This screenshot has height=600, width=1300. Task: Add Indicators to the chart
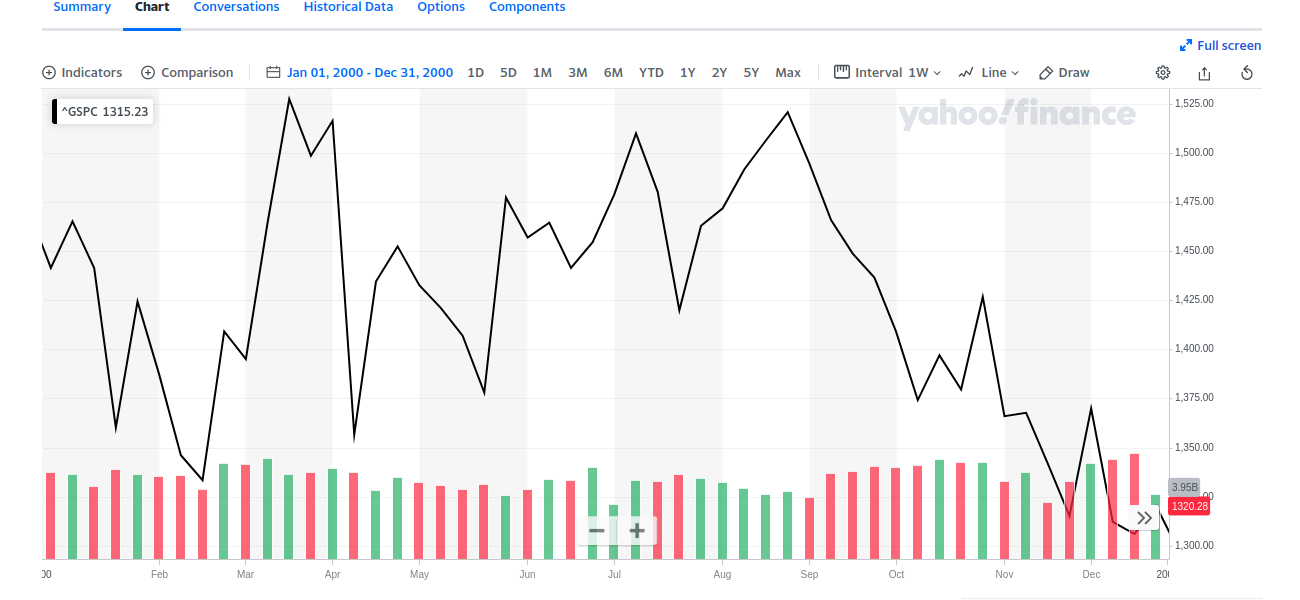82,73
